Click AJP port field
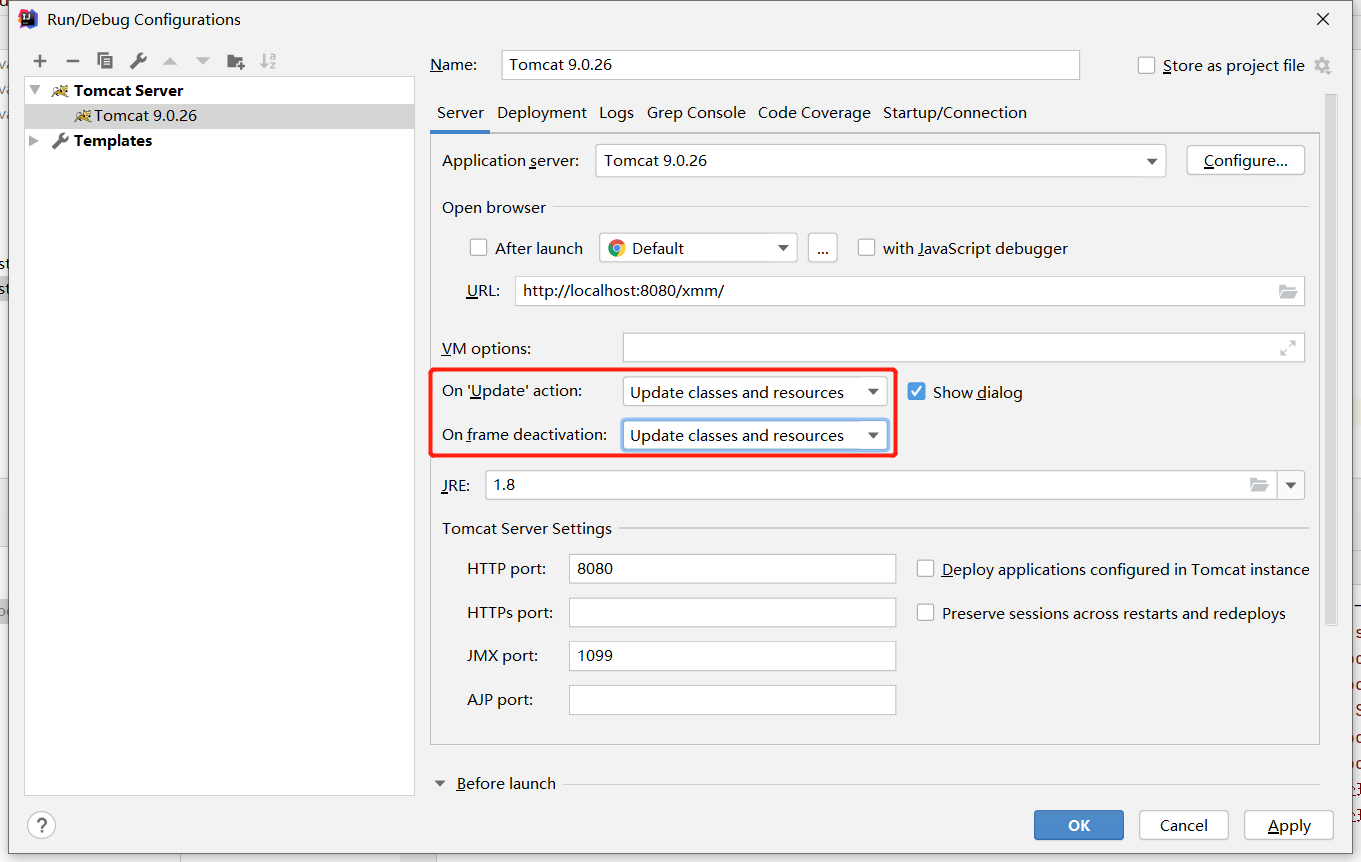The height and width of the screenshot is (862, 1361). pyautogui.click(x=732, y=700)
